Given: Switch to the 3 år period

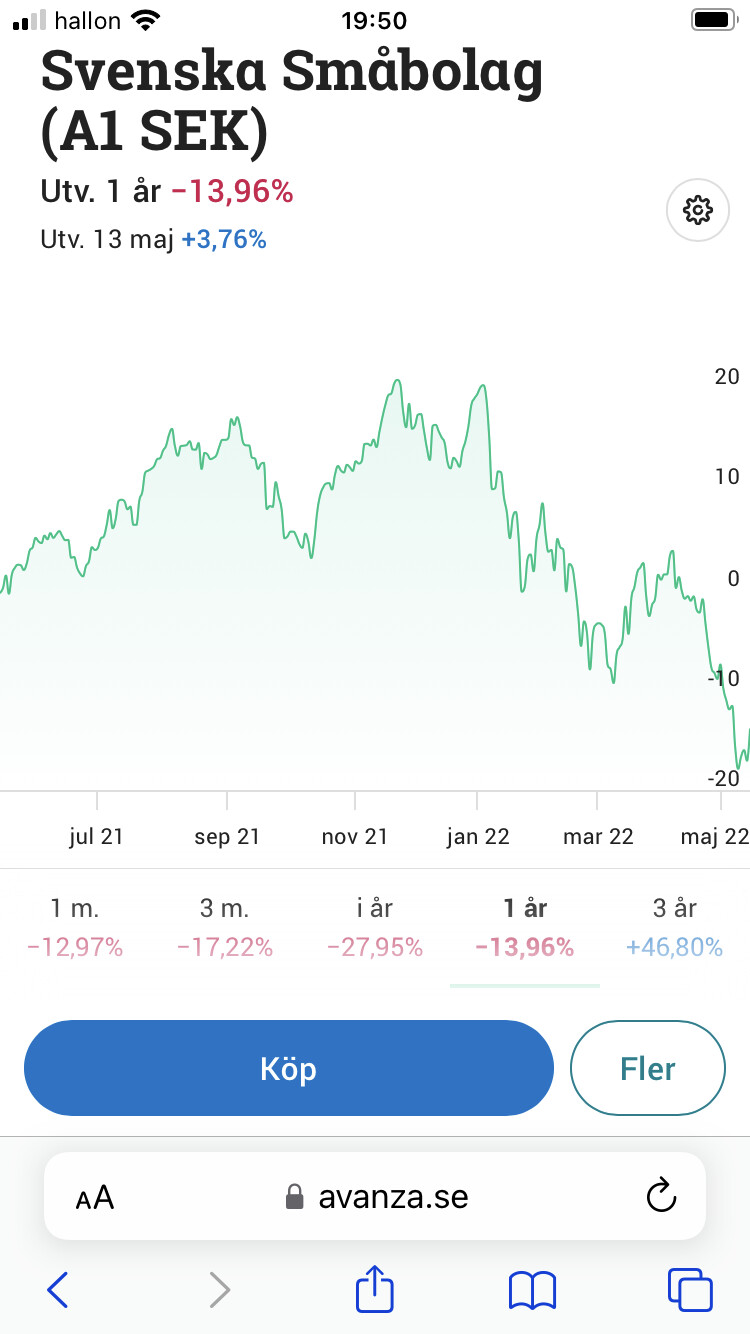Looking at the screenshot, I should [674, 927].
